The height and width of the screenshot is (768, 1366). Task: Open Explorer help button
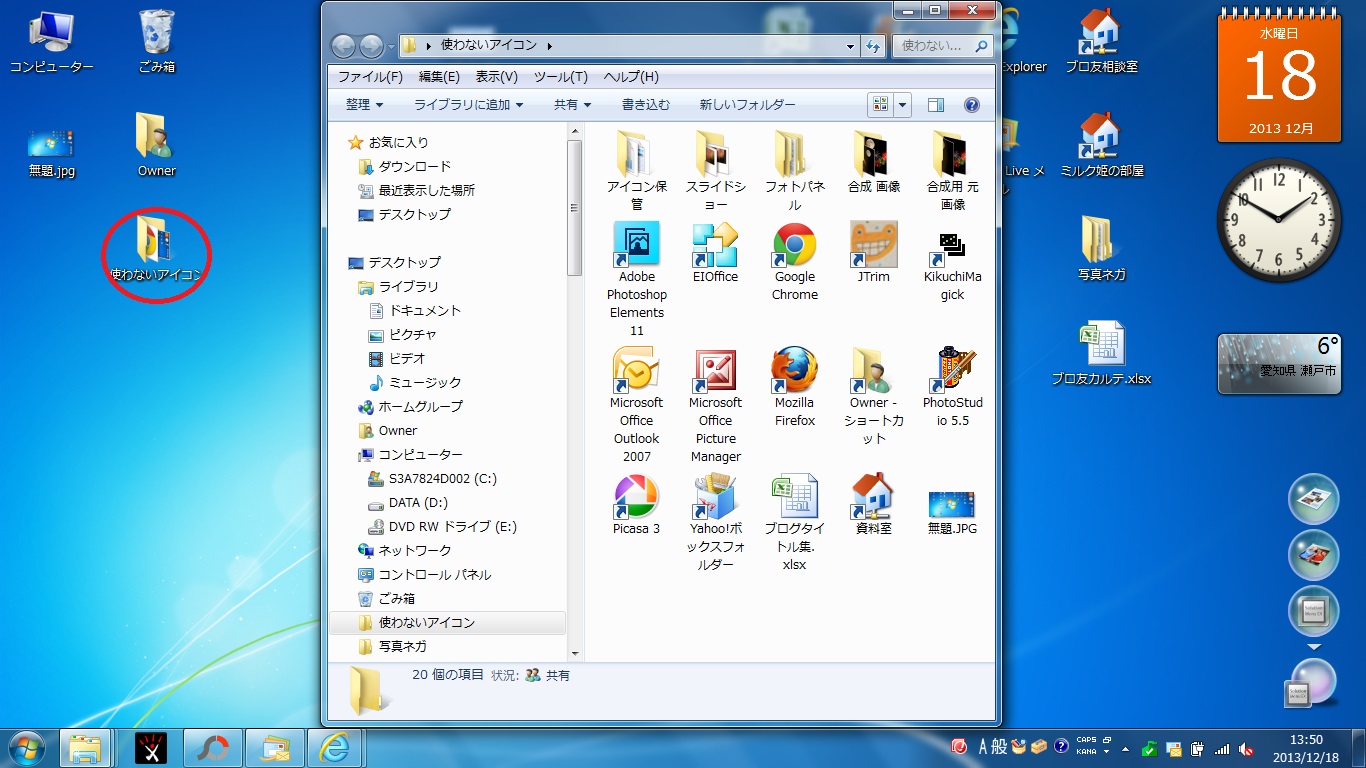pos(971,104)
